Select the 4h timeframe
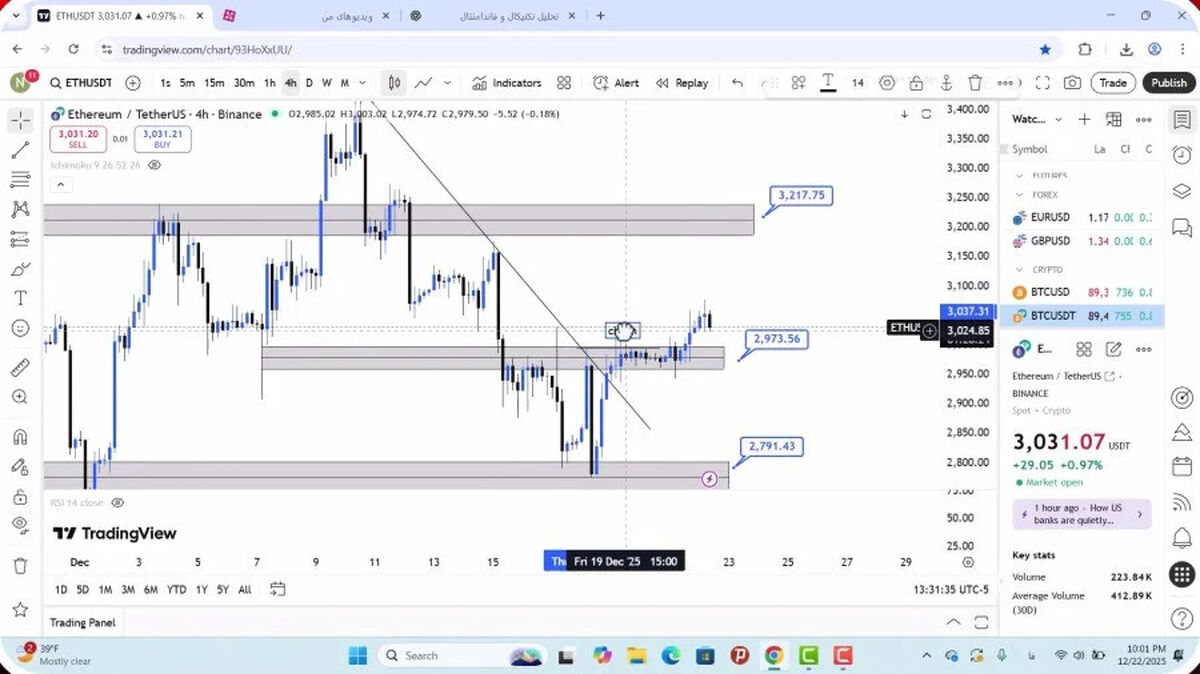 click(x=290, y=83)
